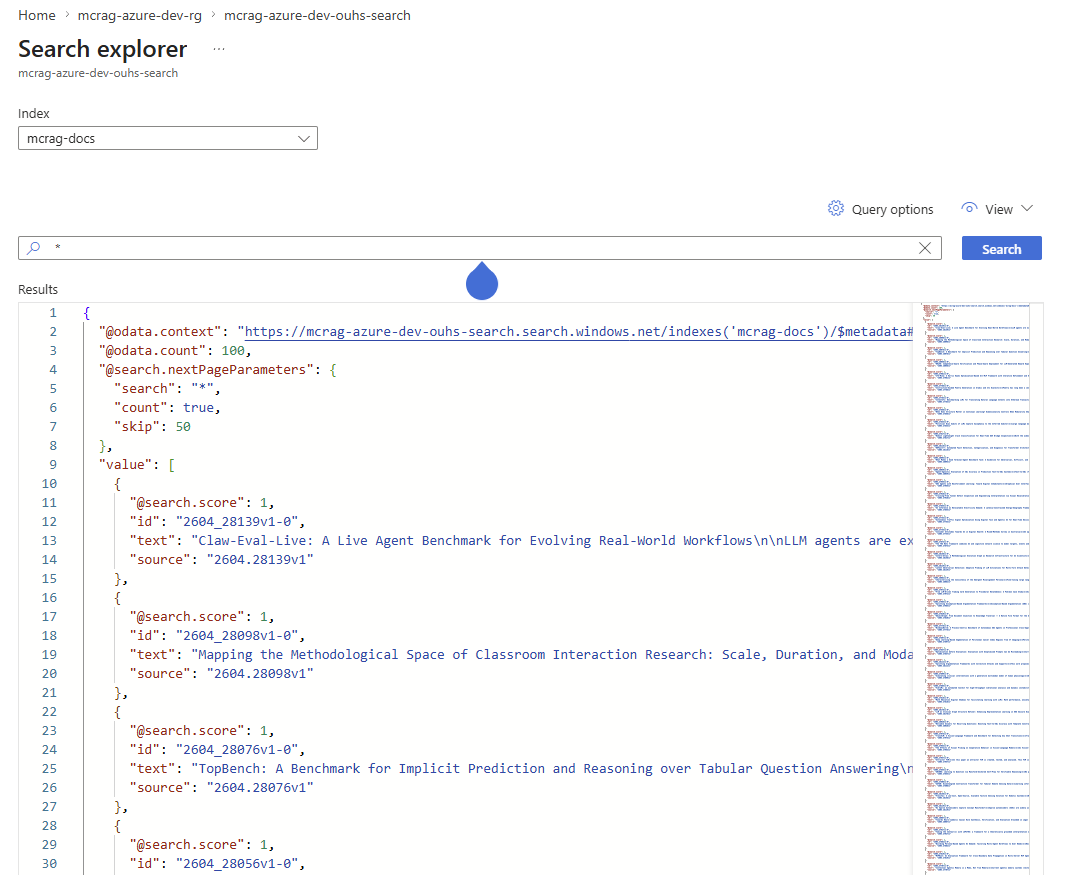Viewport: 1077px width, 875px height.
Task: Clear the search box with the X icon
Action: 925,248
